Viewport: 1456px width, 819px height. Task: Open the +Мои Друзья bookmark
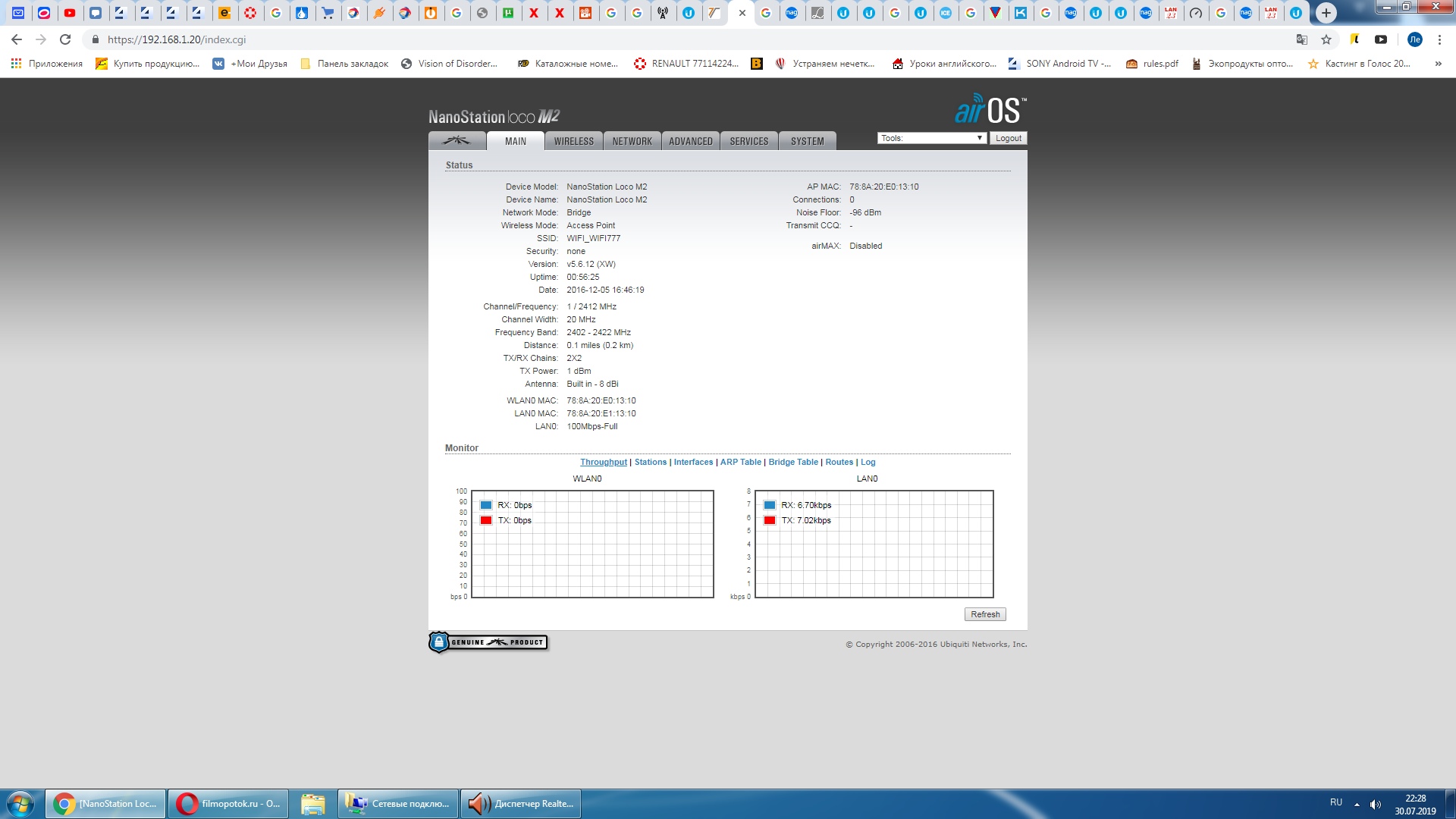(250, 64)
